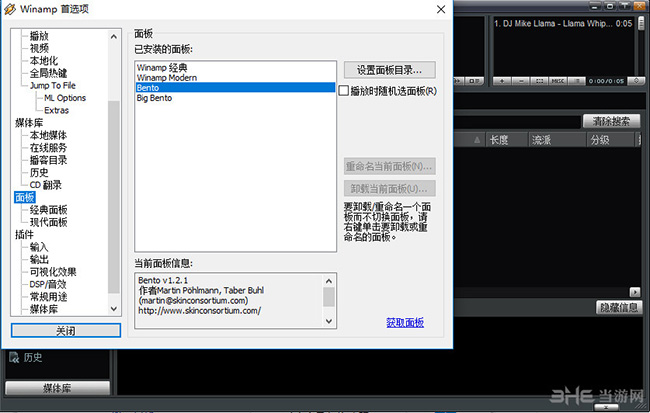Select 全局热键 in preferences tree
This screenshot has height=413, width=650.
click(x=48, y=73)
